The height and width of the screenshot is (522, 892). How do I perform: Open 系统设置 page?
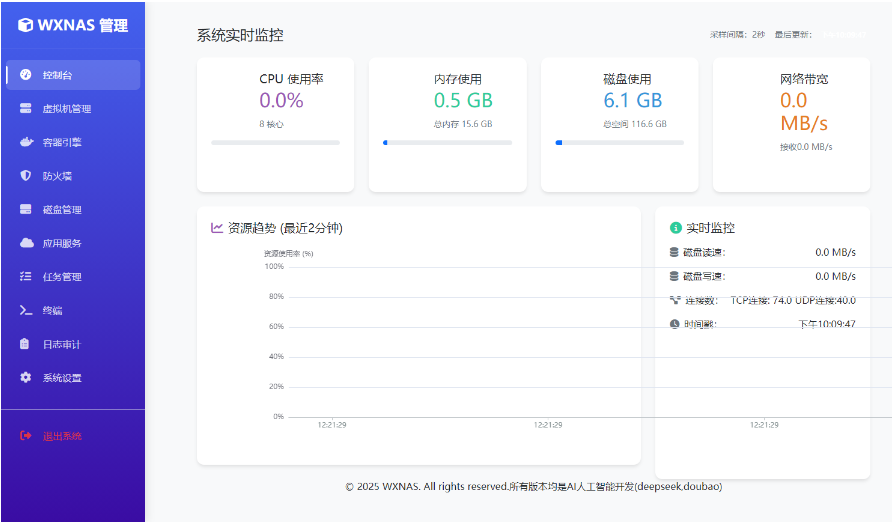(x=73, y=377)
